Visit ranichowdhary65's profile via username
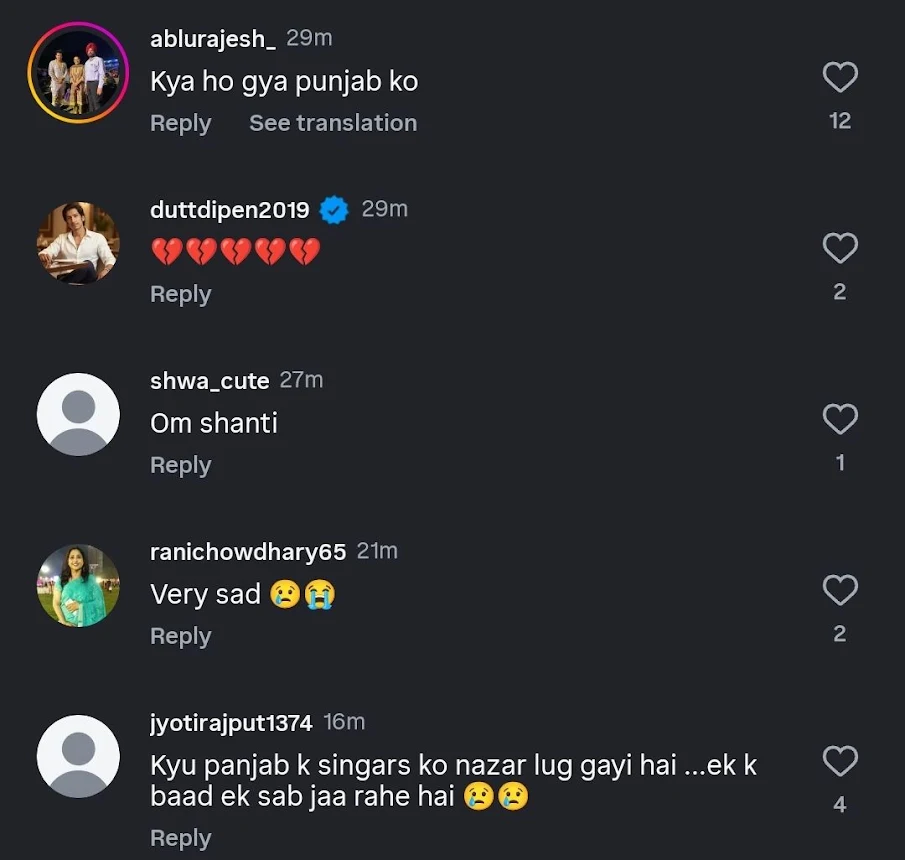 [x=248, y=552]
